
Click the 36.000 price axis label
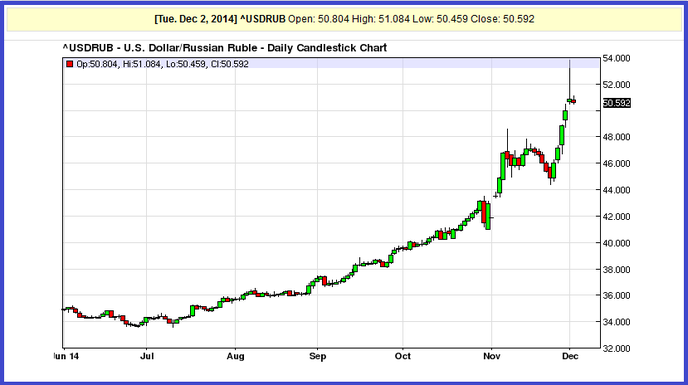click(x=616, y=295)
